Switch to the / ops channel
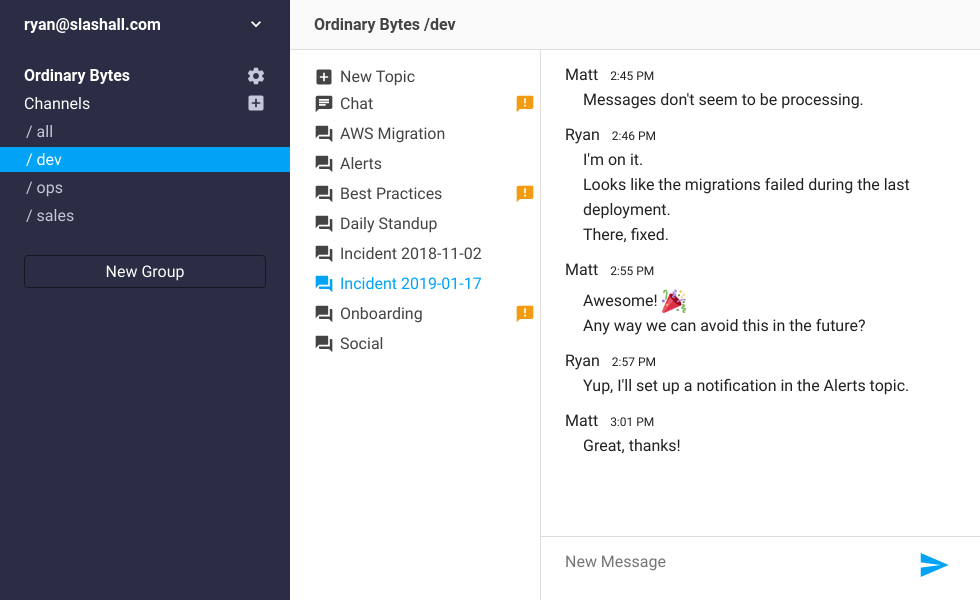 (145, 188)
